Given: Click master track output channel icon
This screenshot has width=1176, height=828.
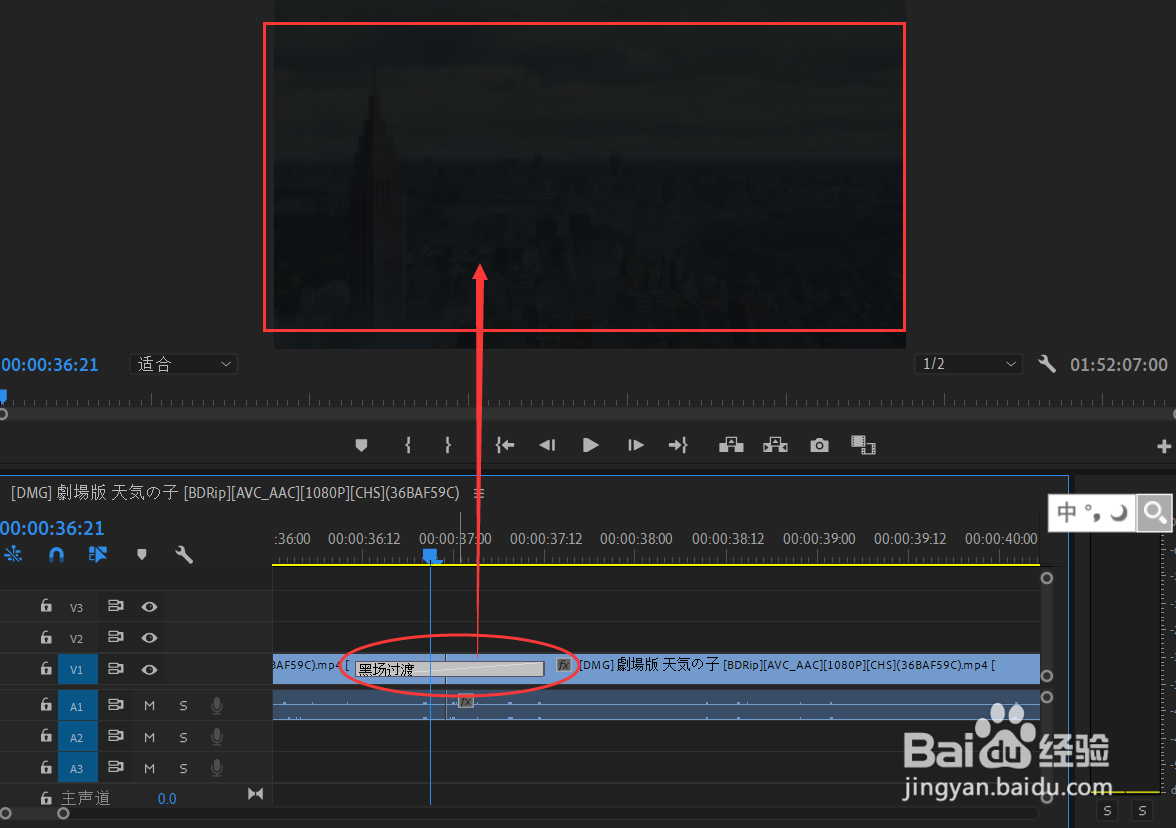Looking at the screenshot, I should (x=256, y=794).
